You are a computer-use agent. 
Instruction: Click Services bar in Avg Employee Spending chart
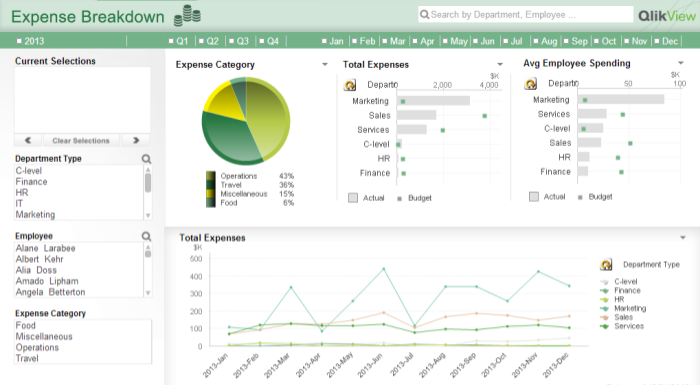[592, 114]
